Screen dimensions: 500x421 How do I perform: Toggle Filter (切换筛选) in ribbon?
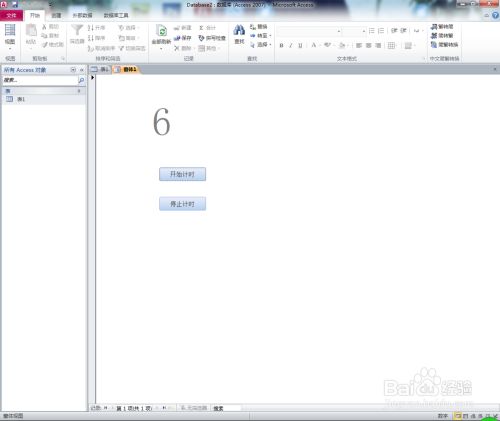[132, 48]
